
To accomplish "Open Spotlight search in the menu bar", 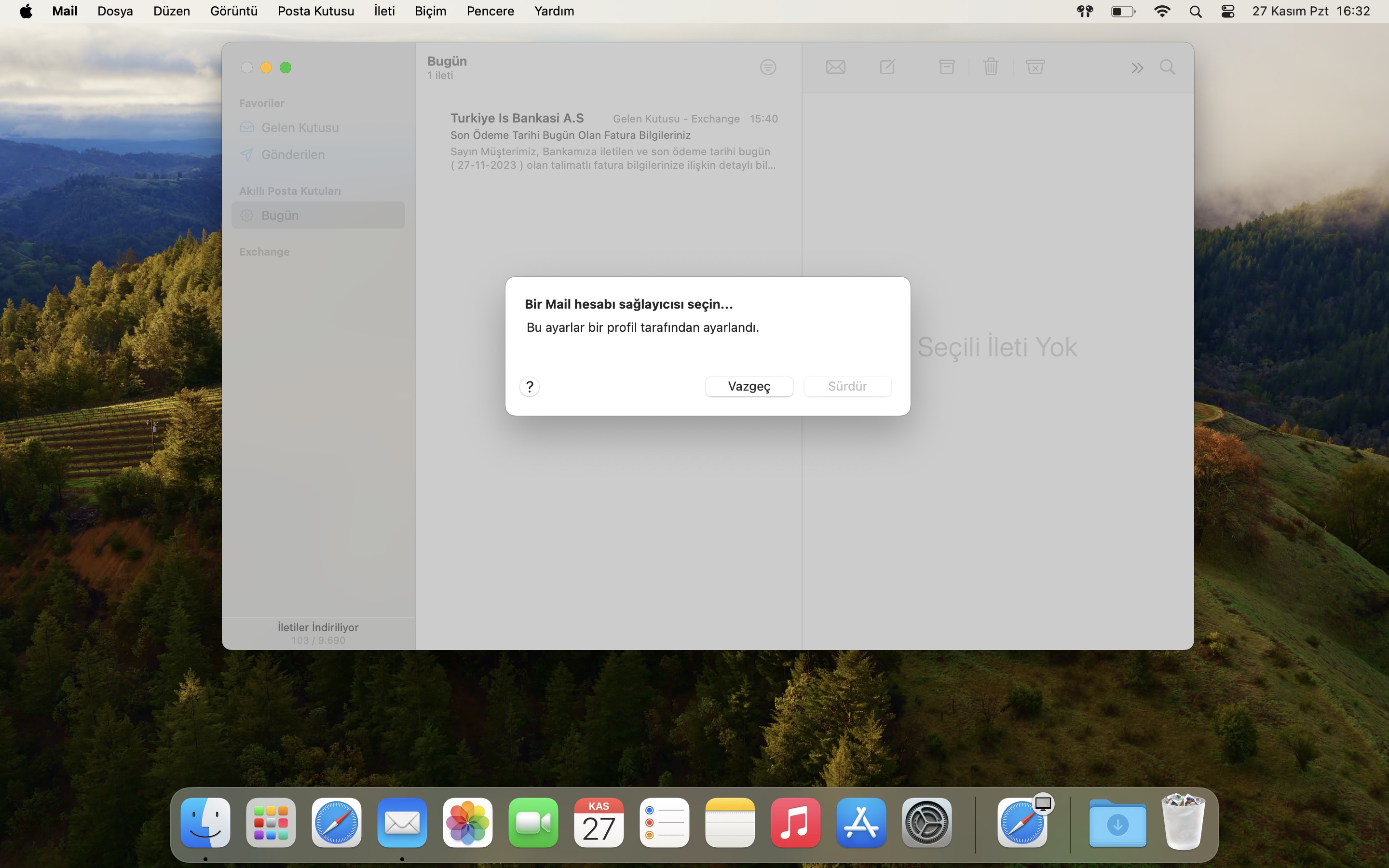I will (1196, 11).
